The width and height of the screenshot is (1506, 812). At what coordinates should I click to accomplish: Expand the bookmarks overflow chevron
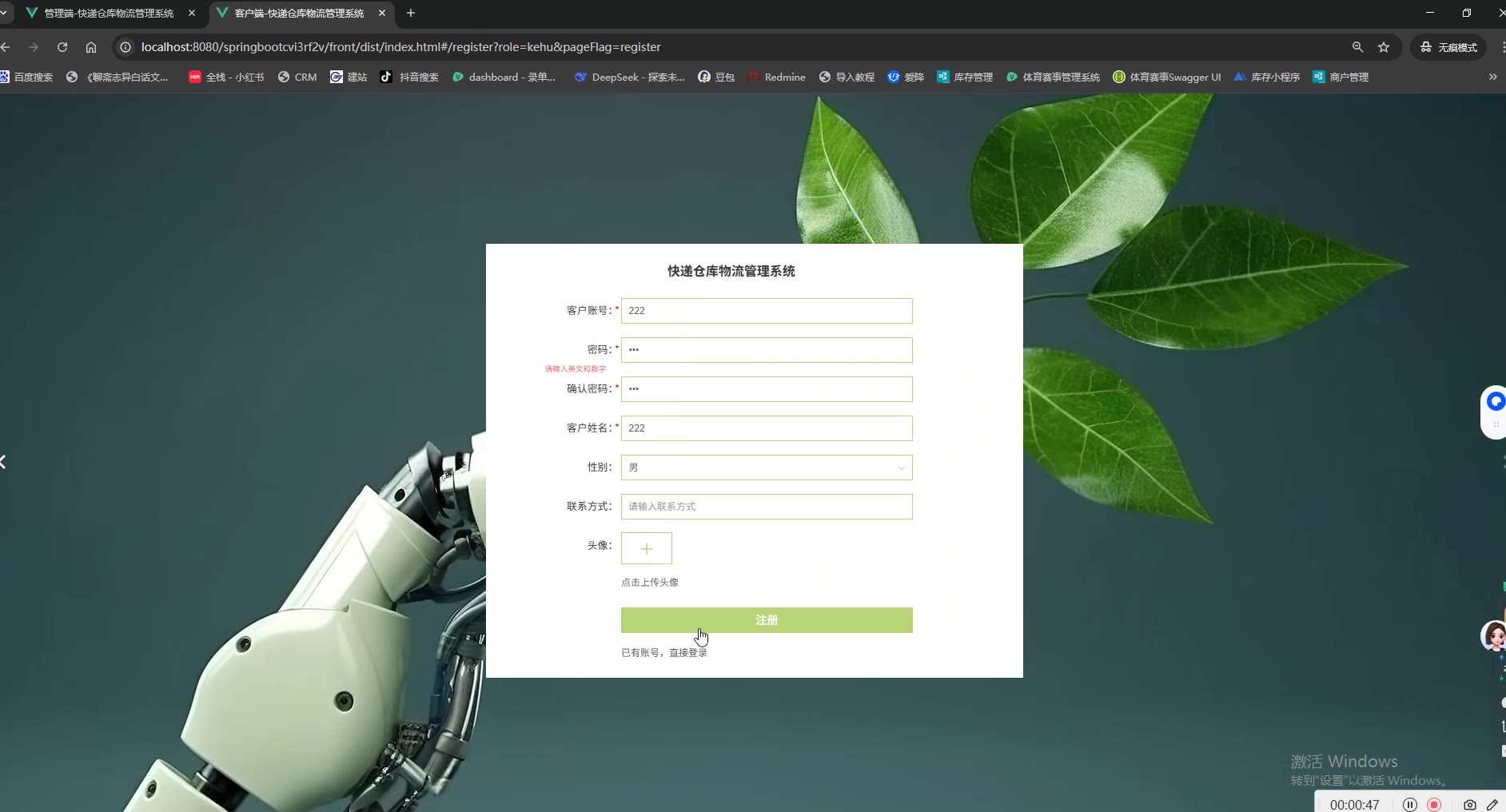(x=1492, y=77)
